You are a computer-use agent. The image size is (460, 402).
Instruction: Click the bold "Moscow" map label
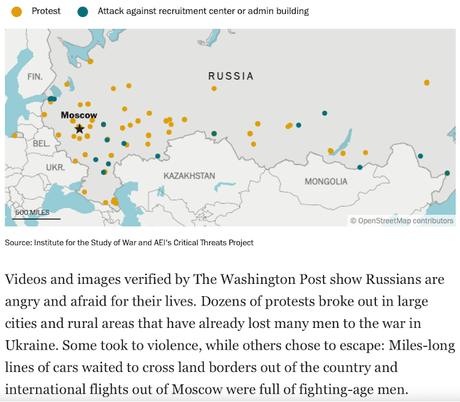(79, 115)
